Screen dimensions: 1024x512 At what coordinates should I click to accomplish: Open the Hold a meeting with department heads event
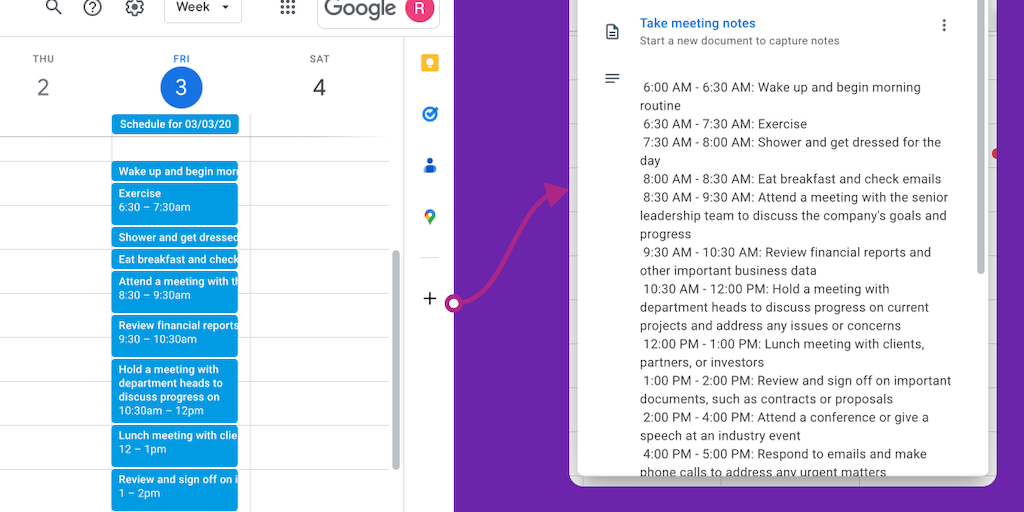(x=175, y=391)
